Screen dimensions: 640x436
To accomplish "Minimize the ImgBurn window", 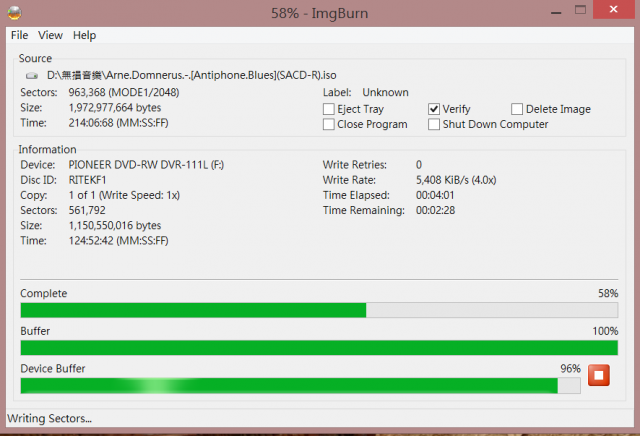I will (x=556, y=12).
